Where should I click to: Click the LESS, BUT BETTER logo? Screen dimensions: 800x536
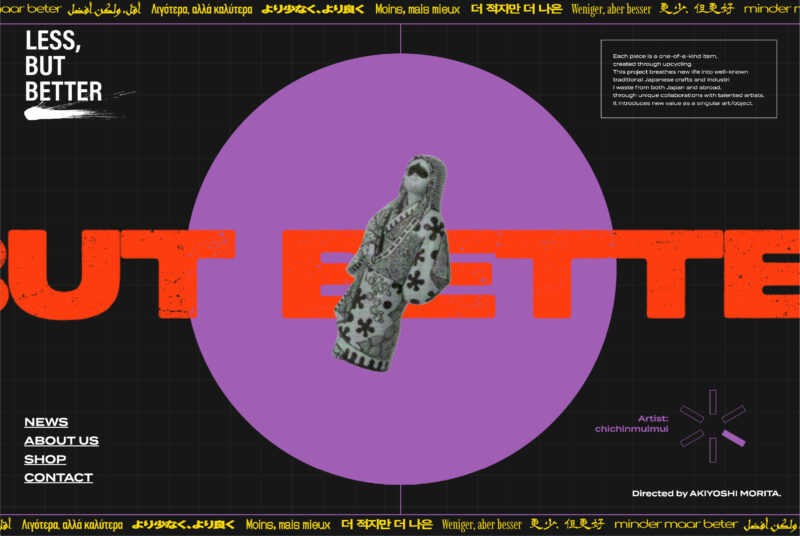point(63,67)
